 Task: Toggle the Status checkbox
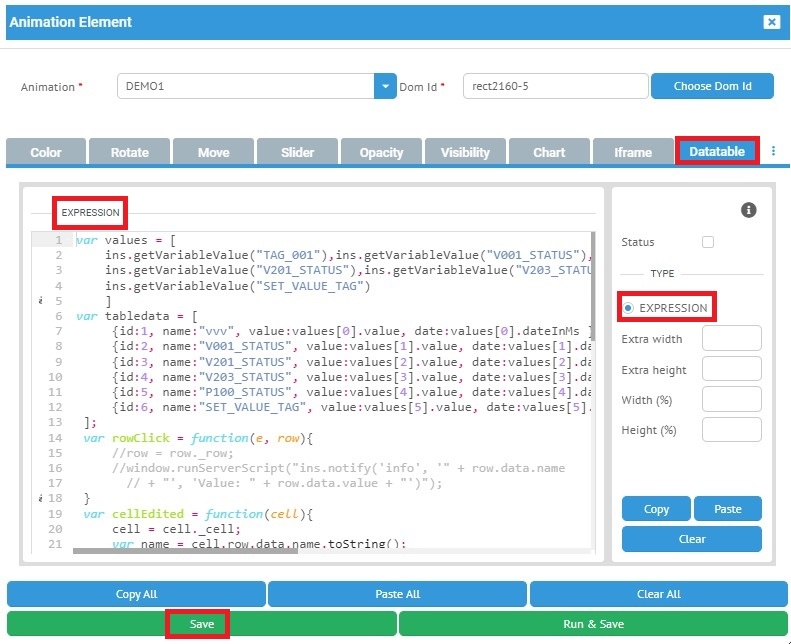(x=708, y=242)
